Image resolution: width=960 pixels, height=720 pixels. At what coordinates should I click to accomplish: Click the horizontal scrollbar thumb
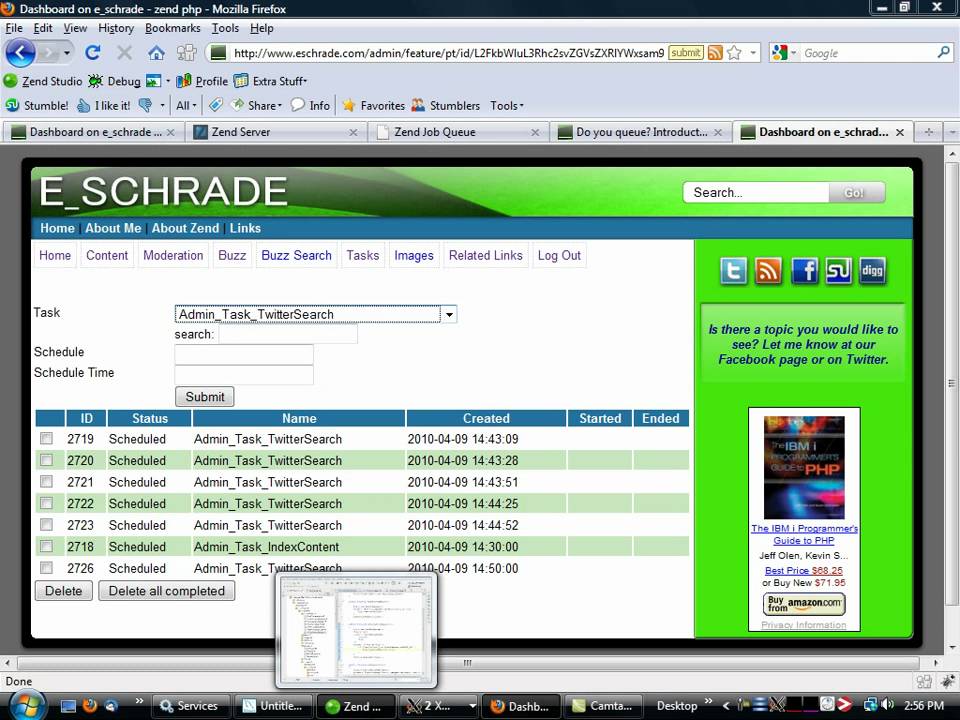(x=468, y=663)
